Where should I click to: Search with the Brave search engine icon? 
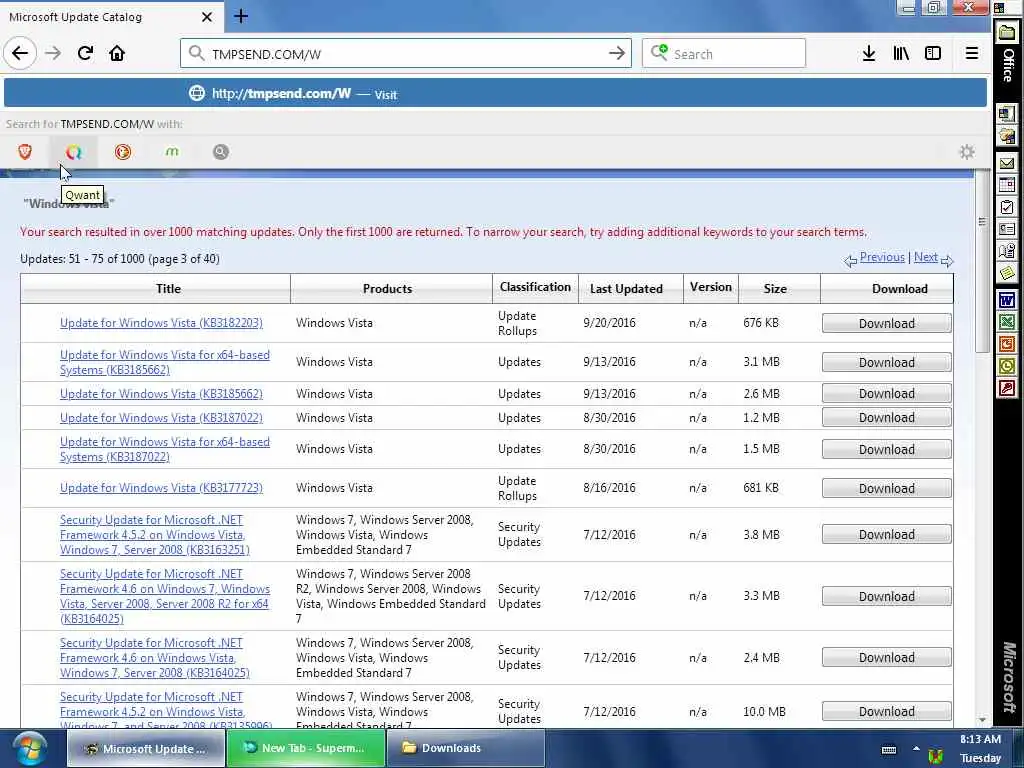point(25,152)
